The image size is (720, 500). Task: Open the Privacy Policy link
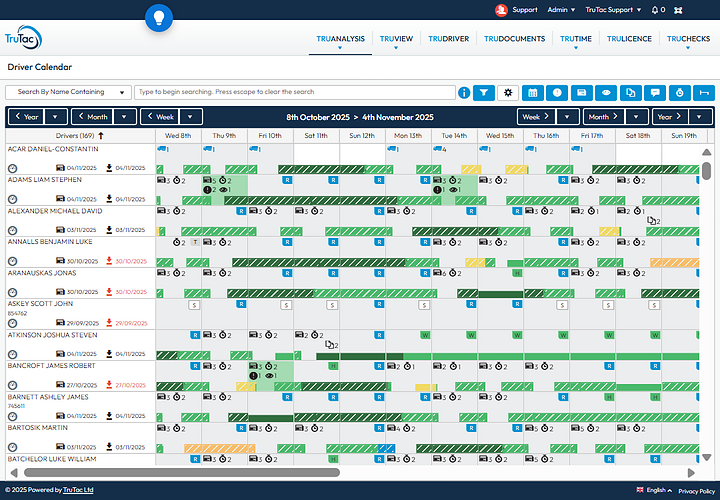pyautogui.click(x=697, y=491)
